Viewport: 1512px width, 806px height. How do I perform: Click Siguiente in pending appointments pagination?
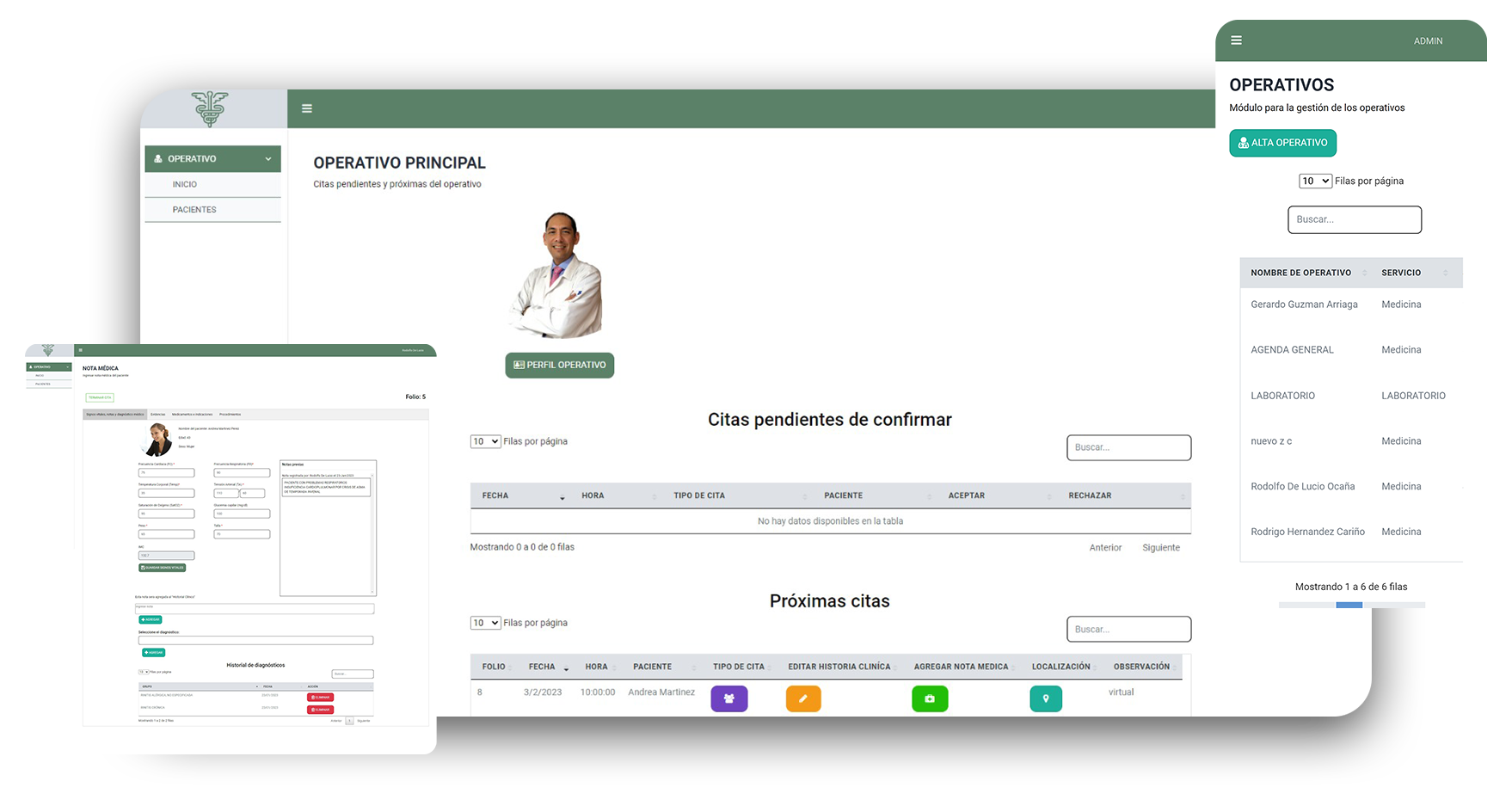[x=1160, y=548]
